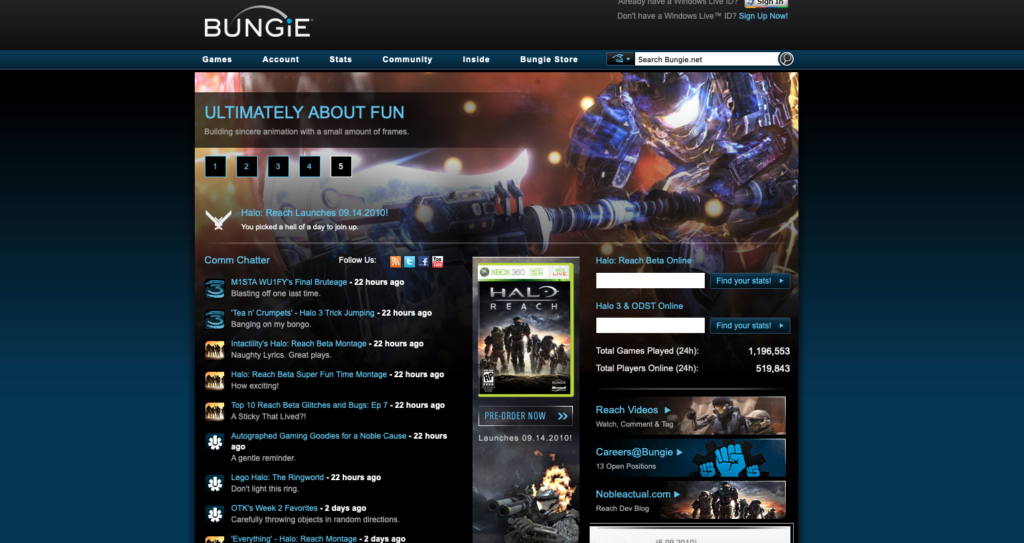The height and width of the screenshot is (543, 1024).
Task: Click the Search Bungie.net field
Action: click(x=707, y=59)
